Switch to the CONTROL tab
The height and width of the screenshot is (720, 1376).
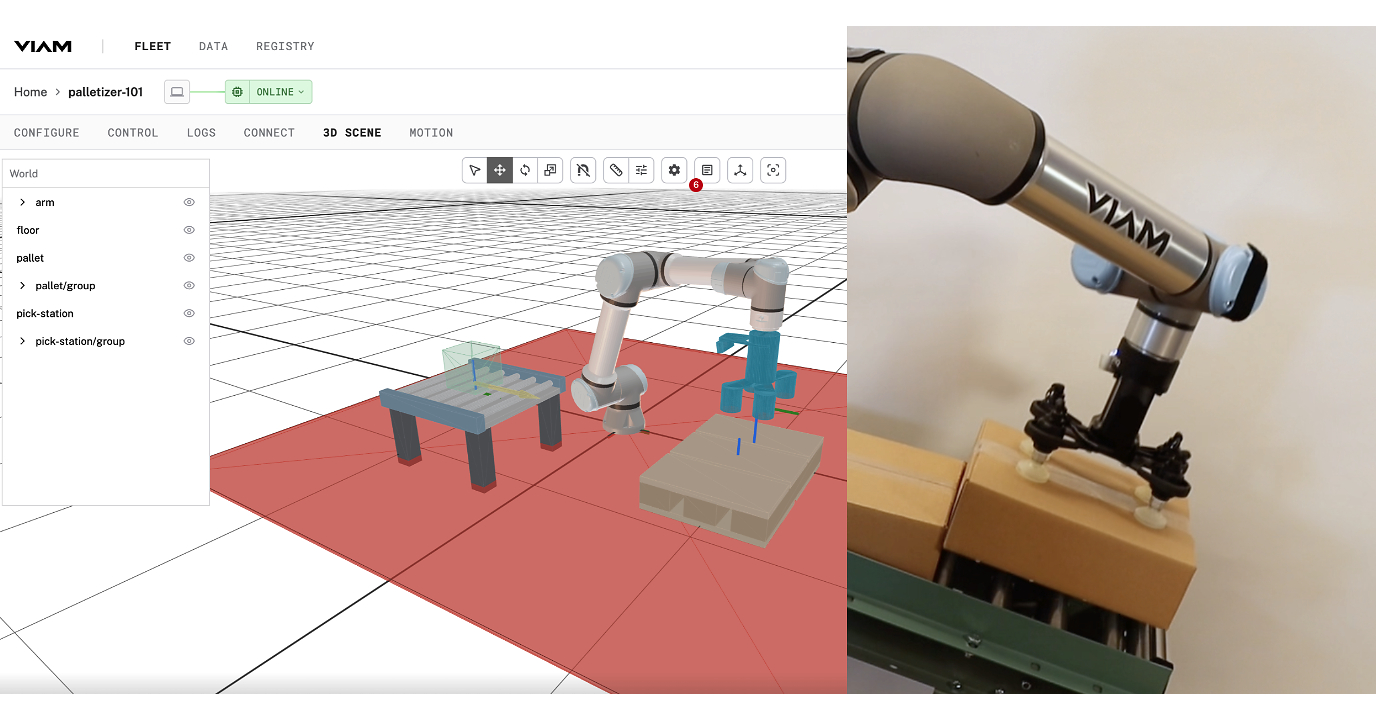pos(133,133)
